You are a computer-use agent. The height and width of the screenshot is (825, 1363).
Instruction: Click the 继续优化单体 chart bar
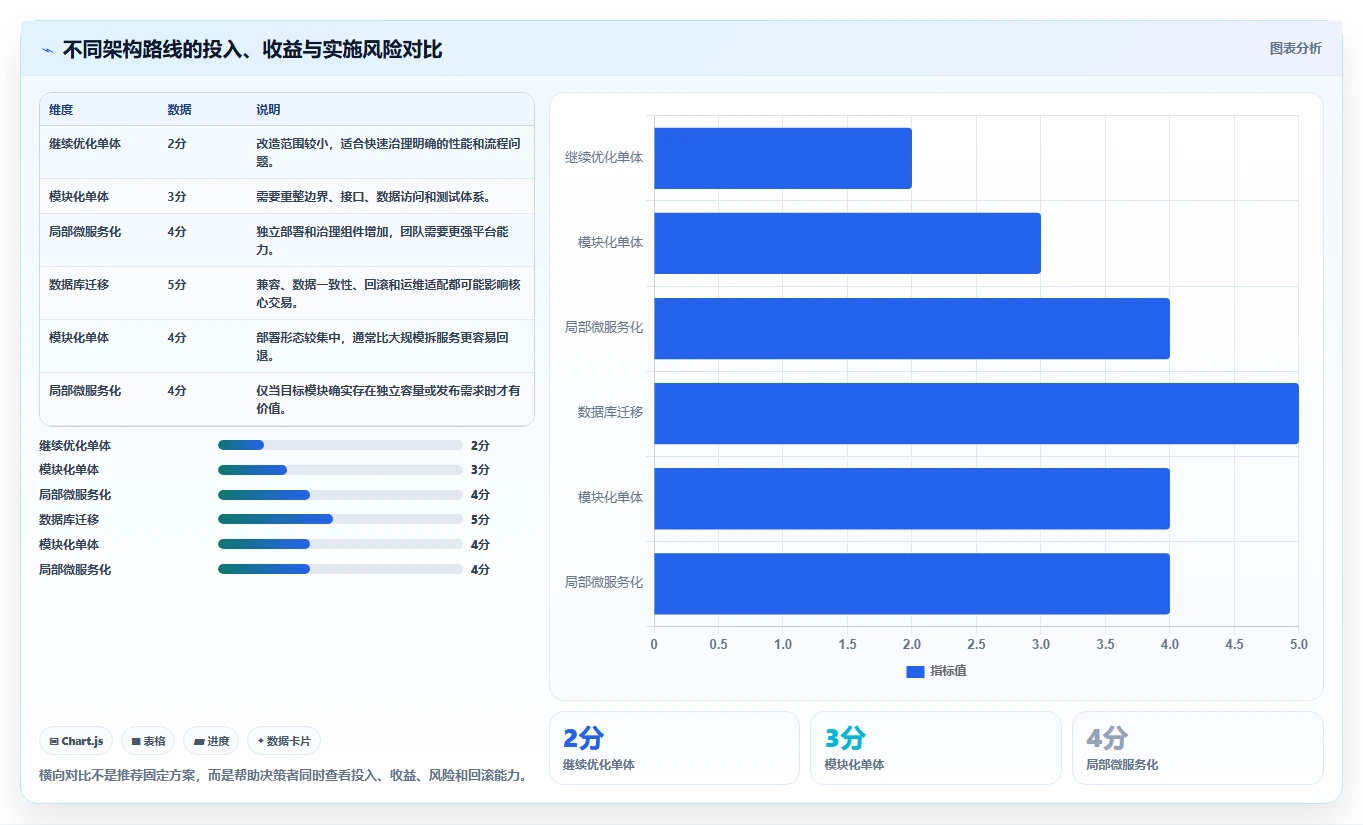point(783,158)
